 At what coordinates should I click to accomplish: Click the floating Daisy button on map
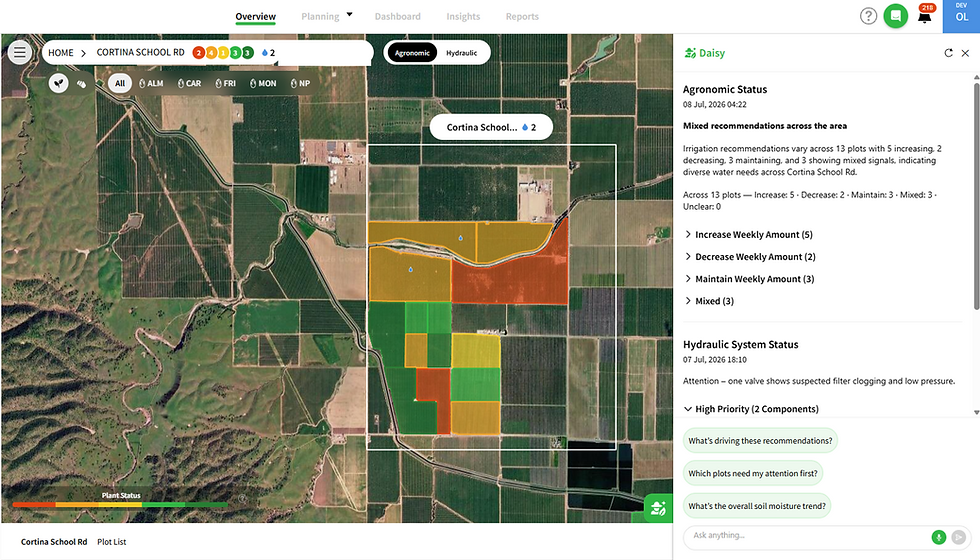point(658,508)
